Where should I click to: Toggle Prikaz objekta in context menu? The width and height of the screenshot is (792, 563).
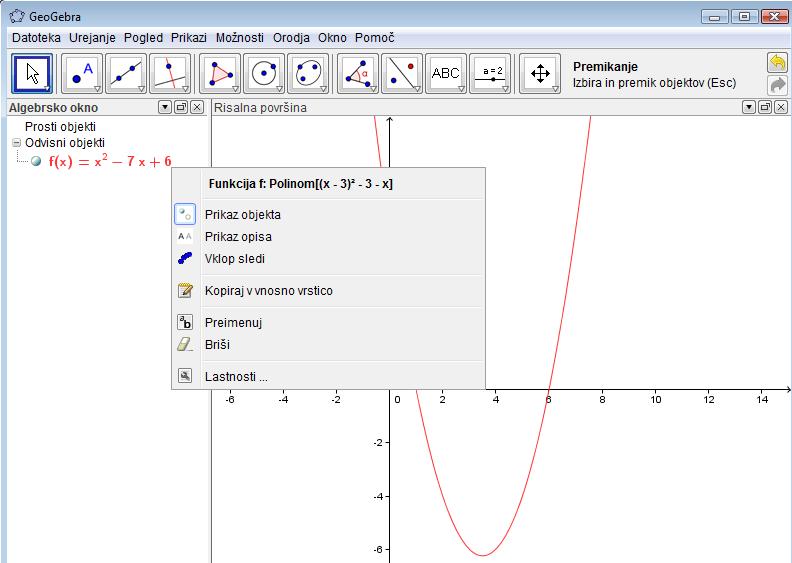pyautogui.click(x=243, y=214)
